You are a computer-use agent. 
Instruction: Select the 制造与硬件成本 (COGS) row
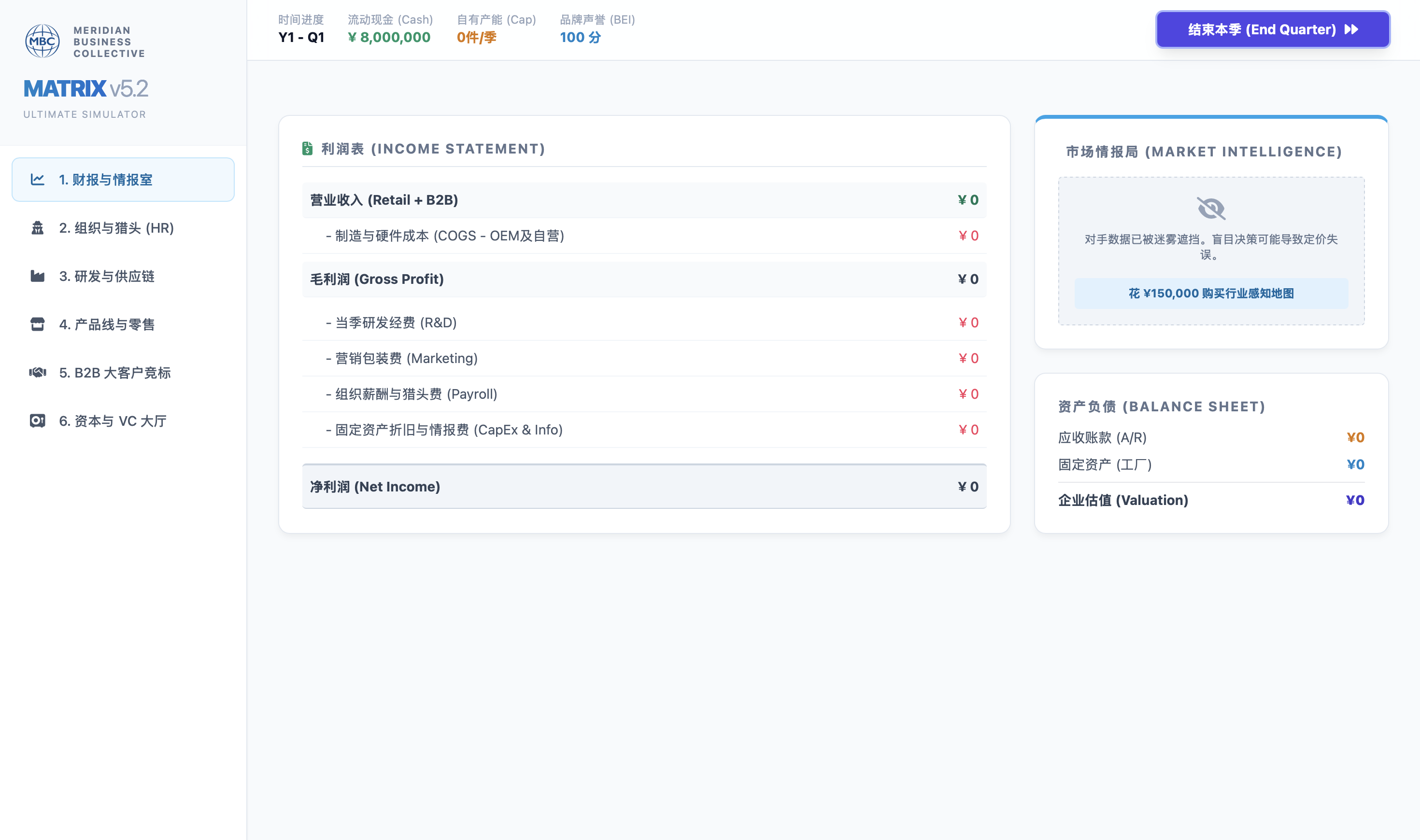644,236
